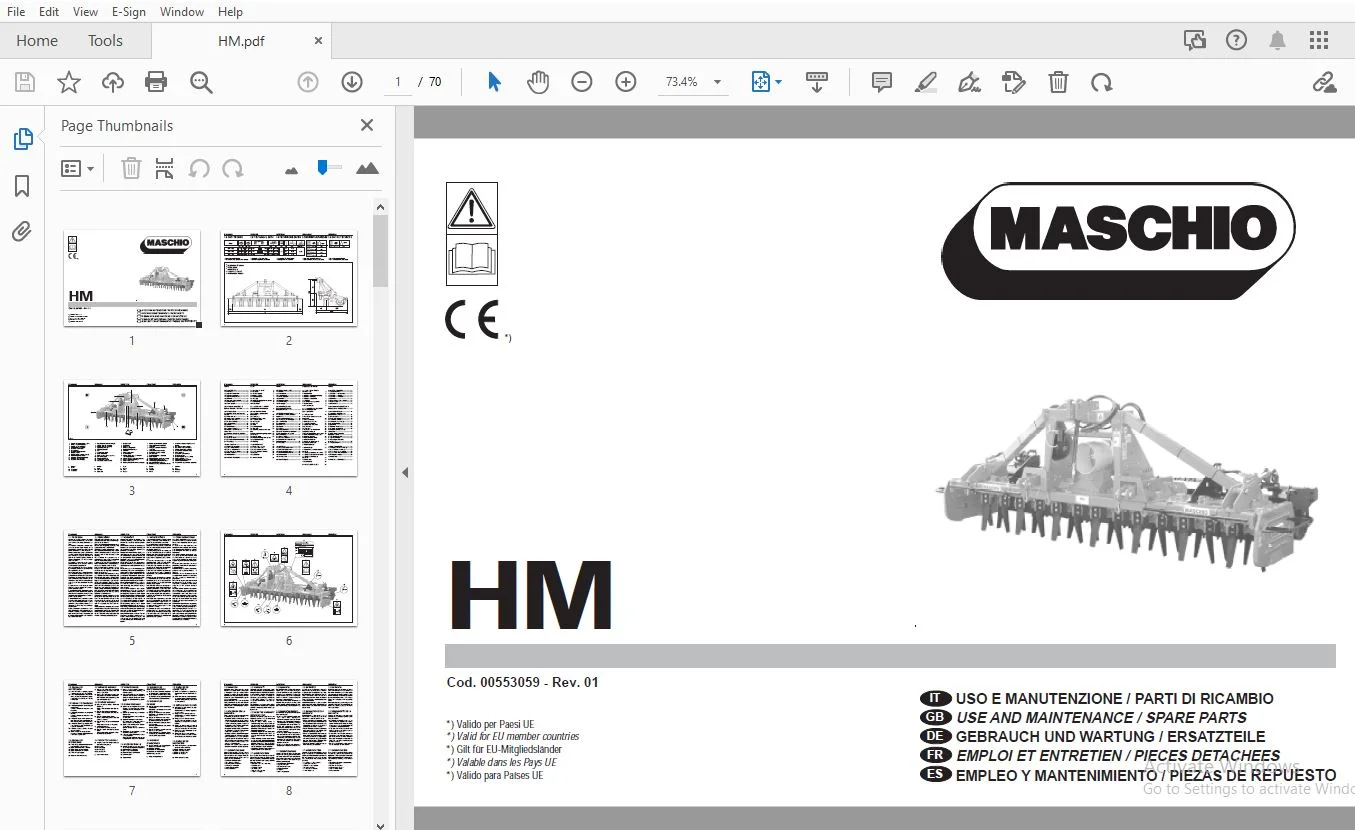Select page 8 thumbnail
Screen dimensions: 1355x830
tap(289, 728)
